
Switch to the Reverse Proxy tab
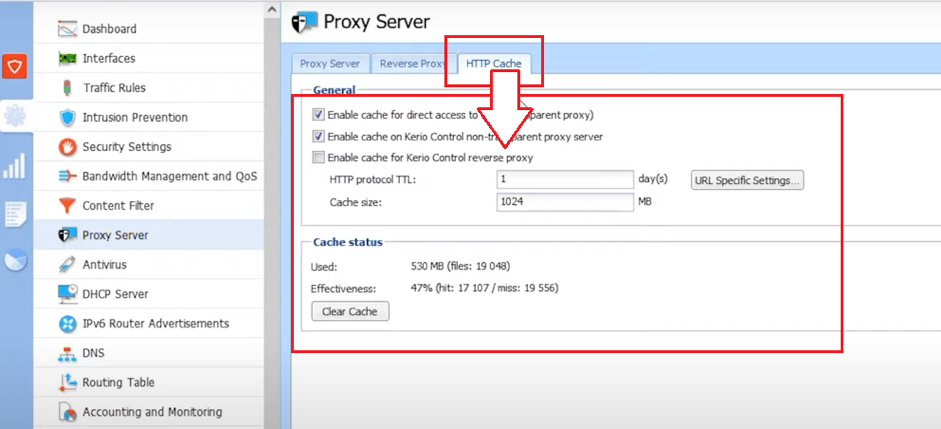[x=413, y=64]
